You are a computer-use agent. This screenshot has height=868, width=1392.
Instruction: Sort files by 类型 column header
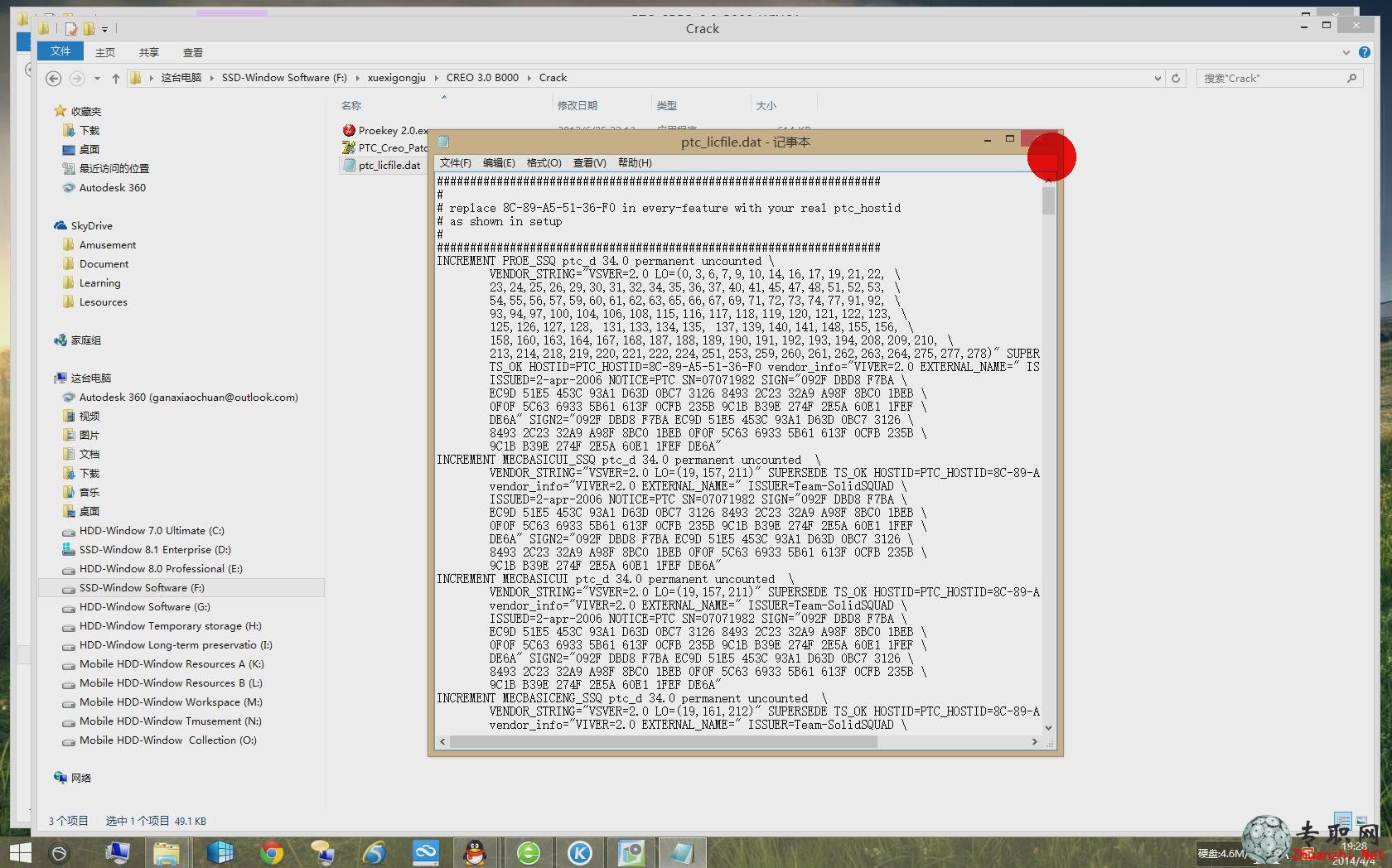click(666, 105)
